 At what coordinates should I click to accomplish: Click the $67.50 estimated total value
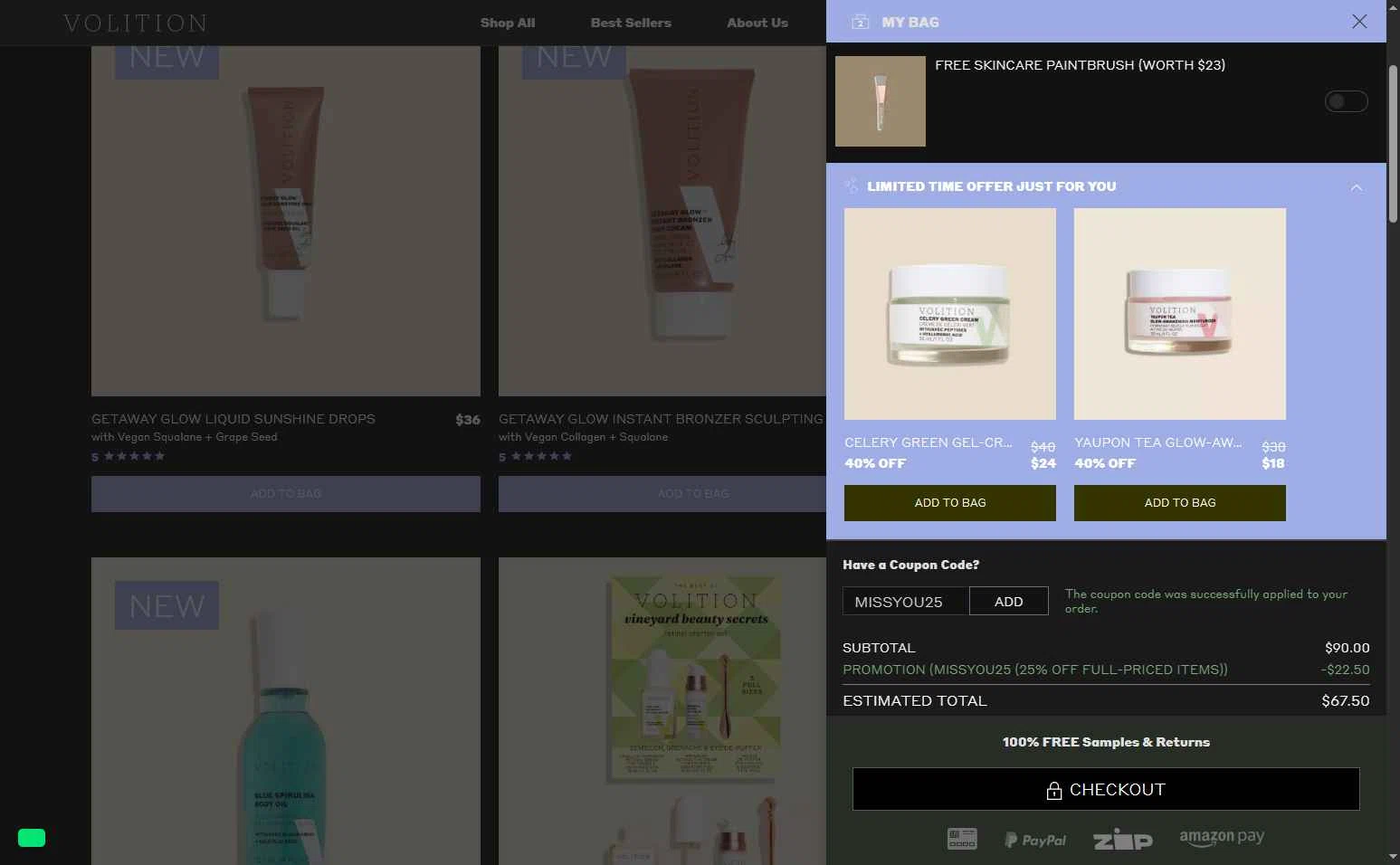1346,700
